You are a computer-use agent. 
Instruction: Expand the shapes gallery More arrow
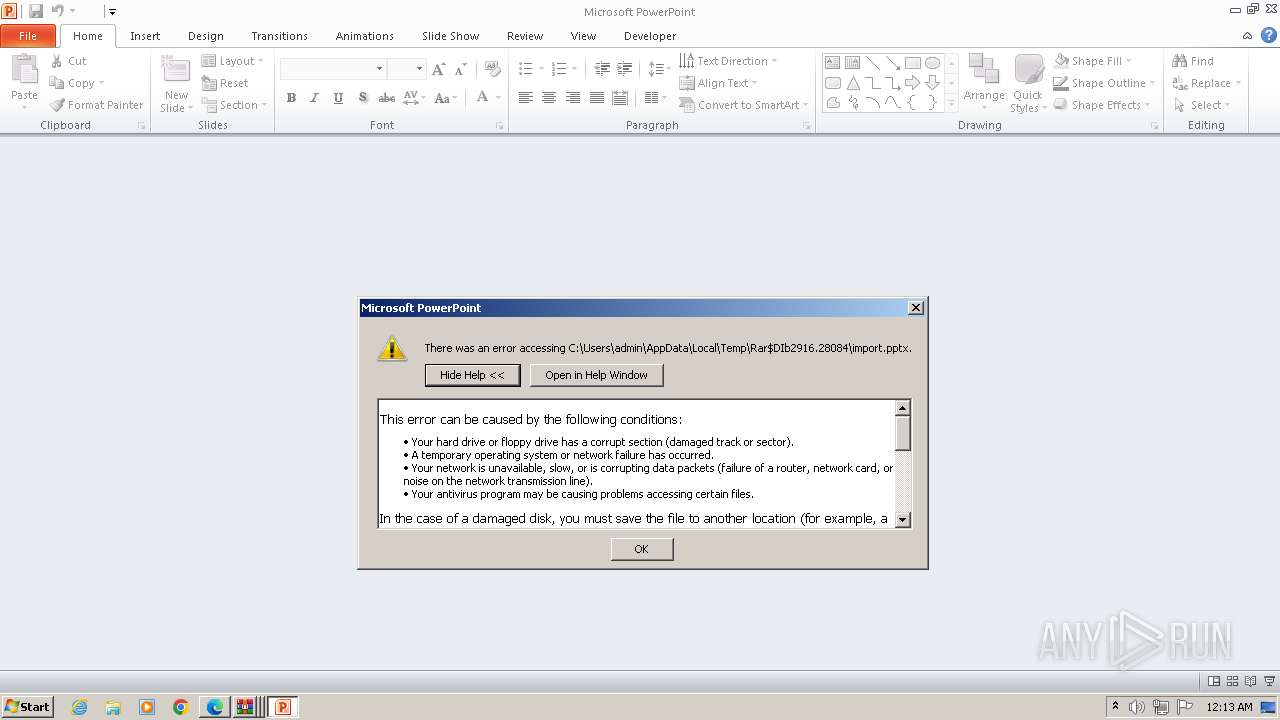(x=951, y=102)
